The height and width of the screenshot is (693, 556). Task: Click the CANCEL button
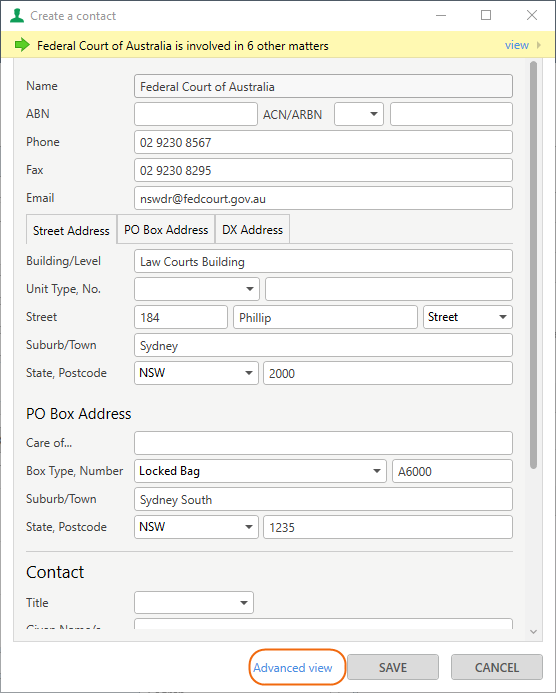click(x=497, y=667)
